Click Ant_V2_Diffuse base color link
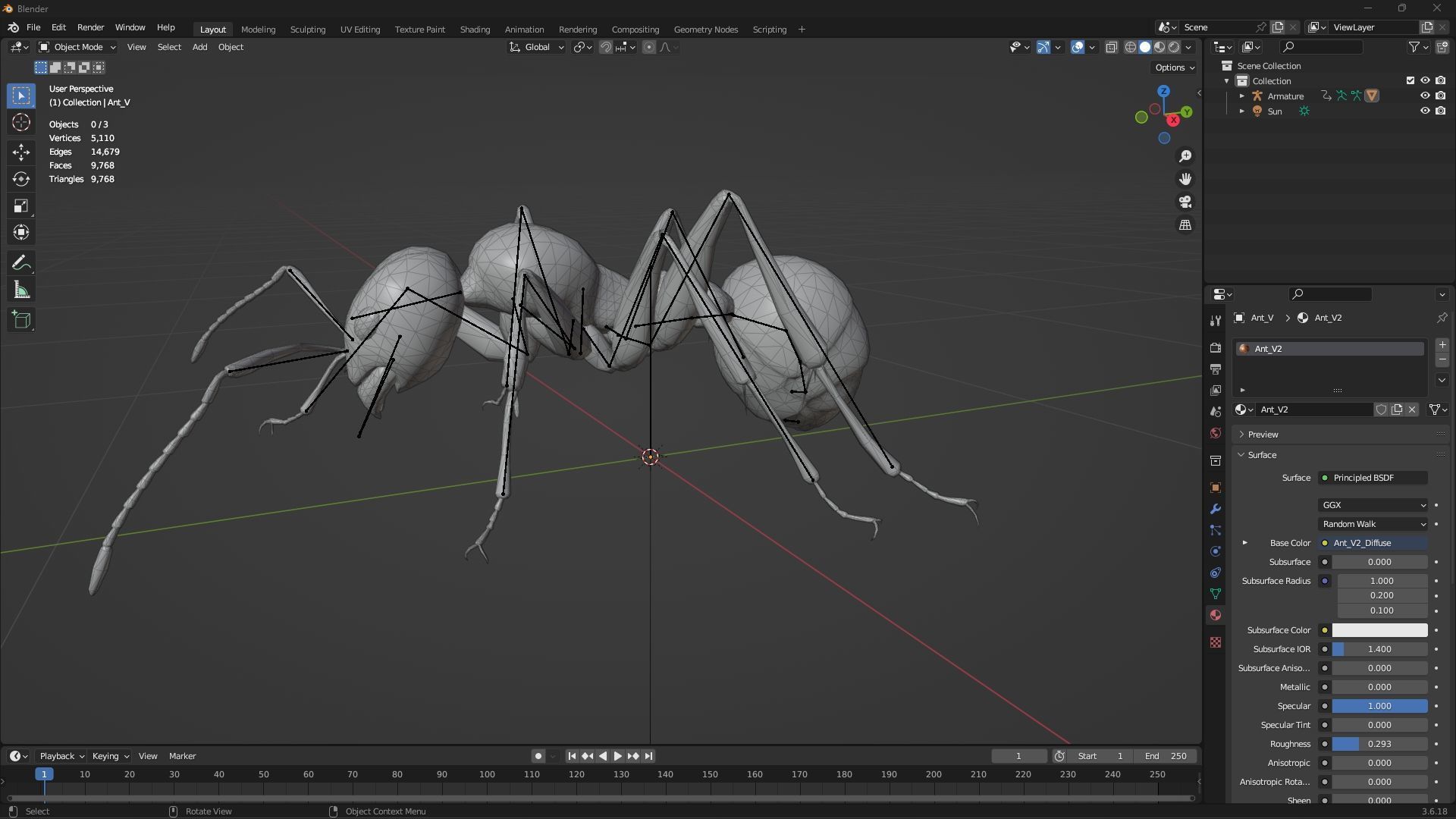Viewport: 1456px width, 819px height. pos(1373,543)
